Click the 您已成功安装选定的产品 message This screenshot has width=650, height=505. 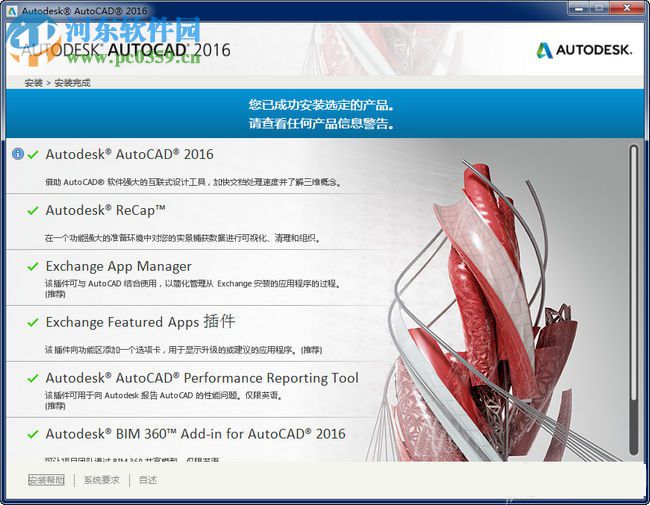321,104
